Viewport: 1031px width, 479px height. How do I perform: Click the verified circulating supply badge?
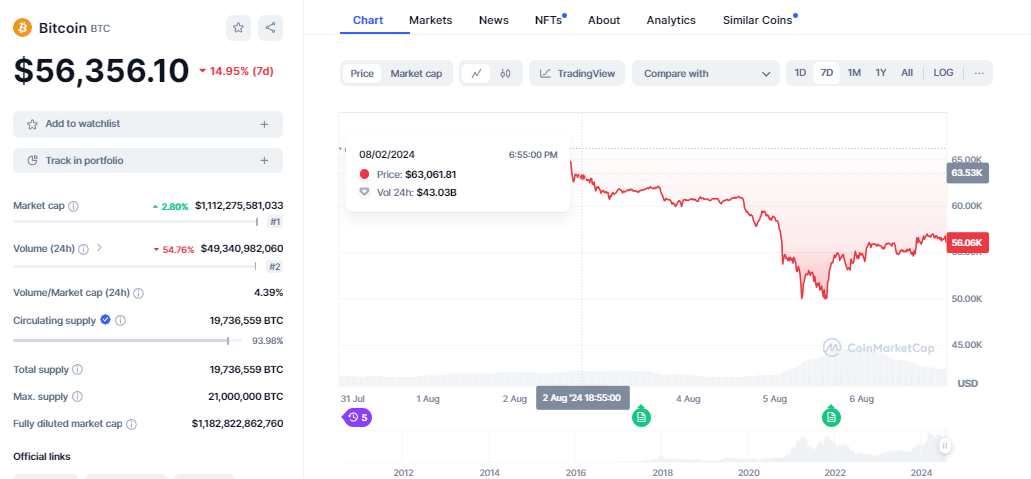(105, 320)
